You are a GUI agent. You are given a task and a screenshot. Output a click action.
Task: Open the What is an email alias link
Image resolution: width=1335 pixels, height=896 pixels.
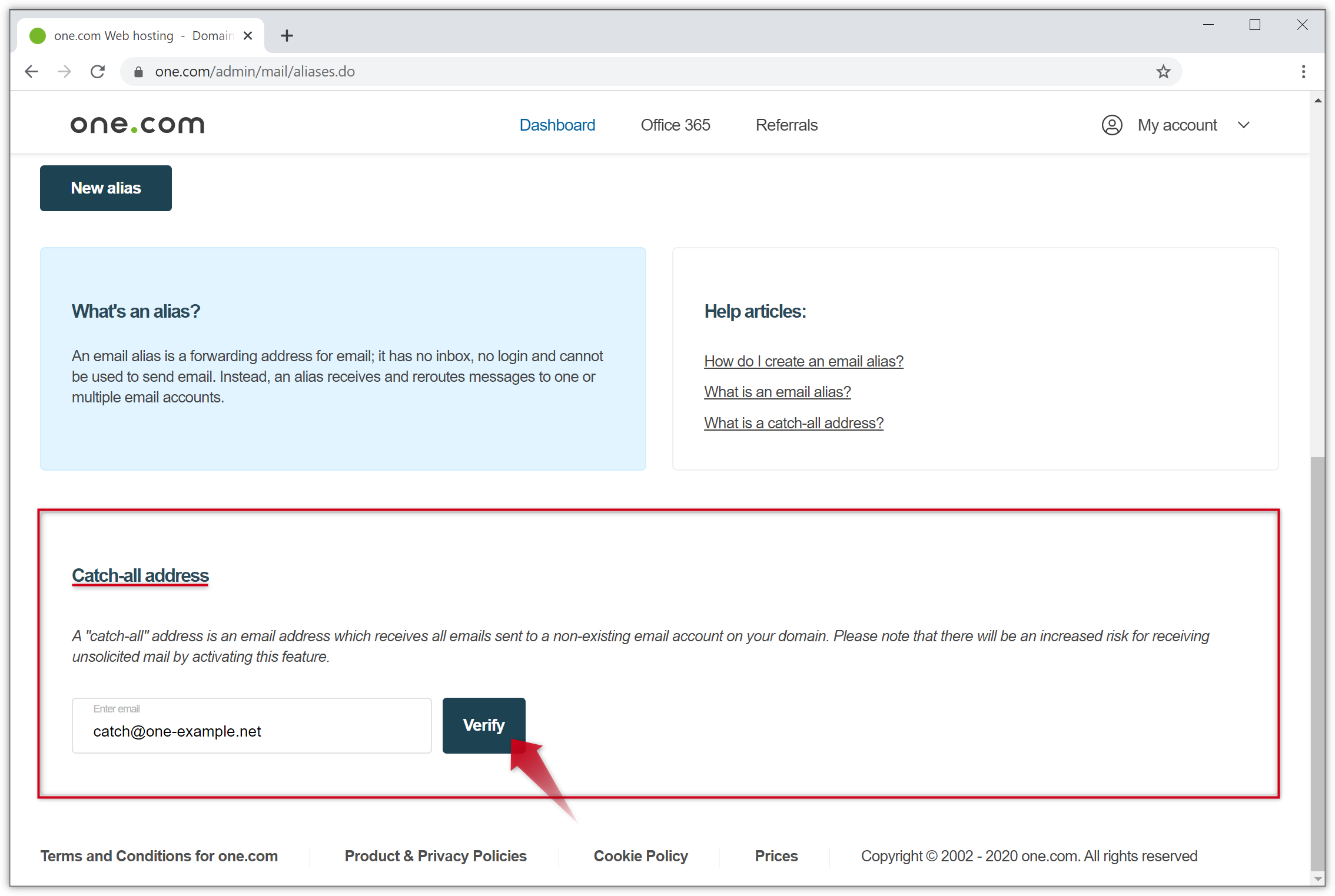click(x=777, y=391)
